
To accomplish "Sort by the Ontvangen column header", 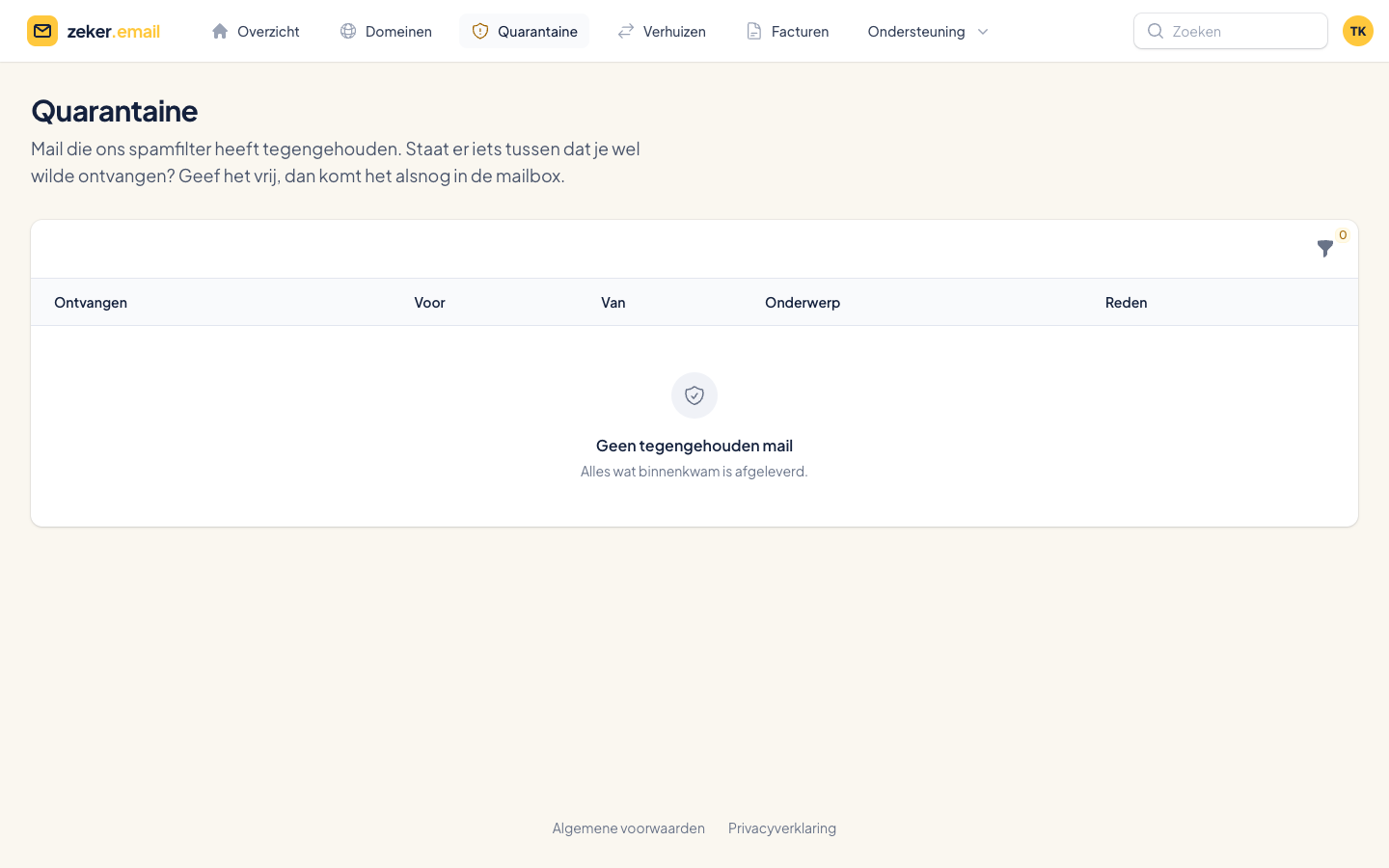I will [91, 302].
